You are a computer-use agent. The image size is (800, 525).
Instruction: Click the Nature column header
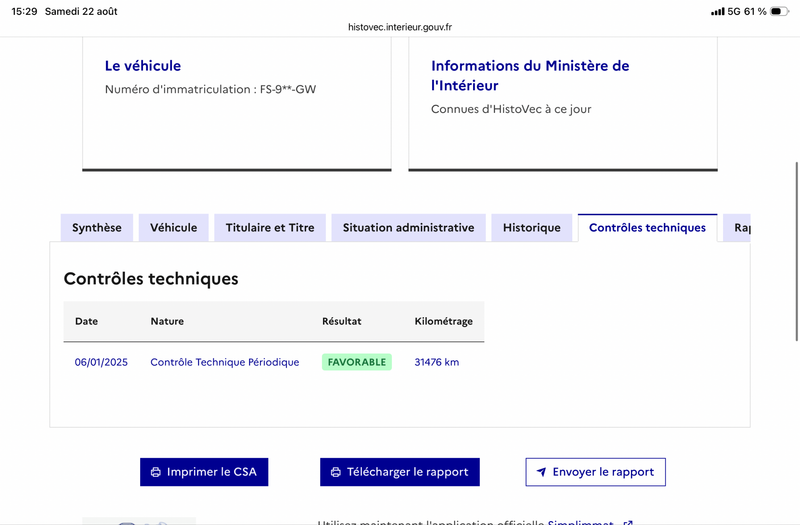[167, 321]
